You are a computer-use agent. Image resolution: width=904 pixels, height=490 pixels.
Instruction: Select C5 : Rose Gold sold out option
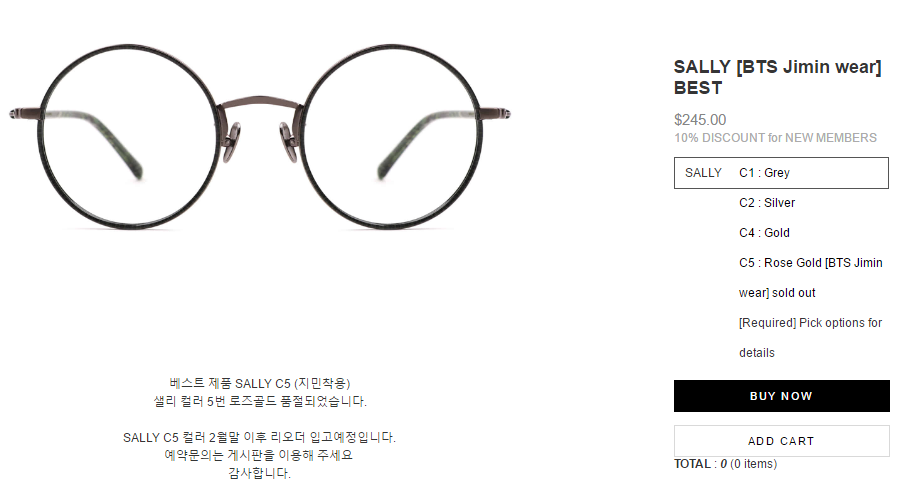(x=811, y=278)
